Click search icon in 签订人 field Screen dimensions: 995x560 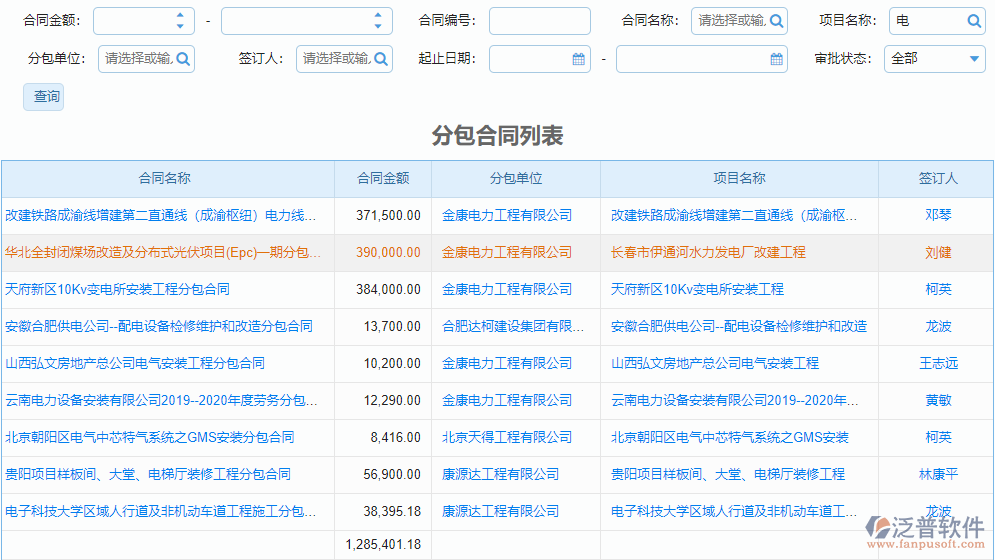(x=381, y=59)
